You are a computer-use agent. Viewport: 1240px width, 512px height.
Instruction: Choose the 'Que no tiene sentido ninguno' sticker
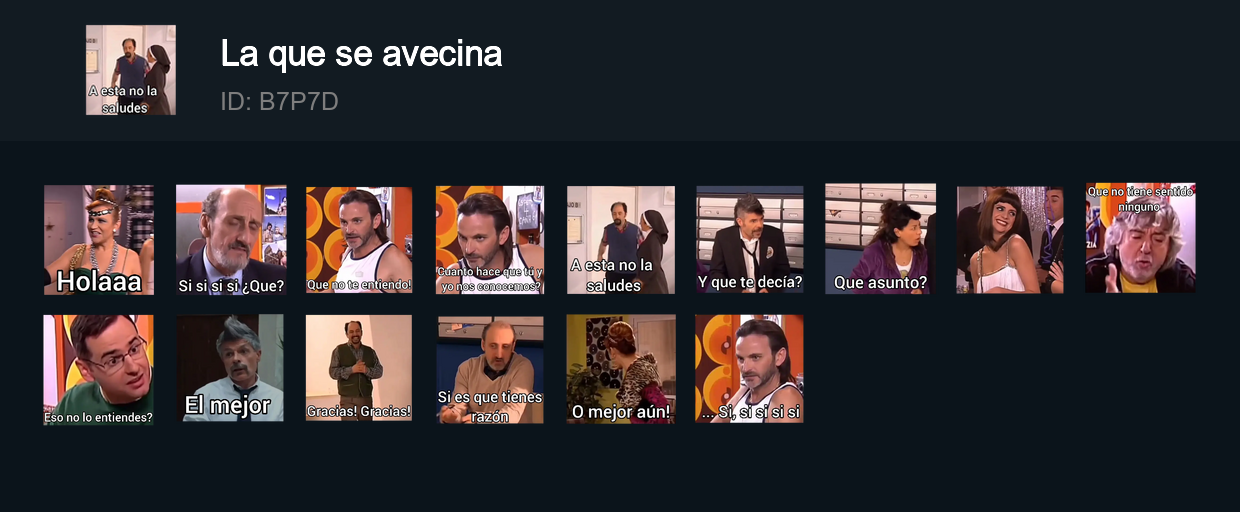pyautogui.click(x=1141, y=238)
